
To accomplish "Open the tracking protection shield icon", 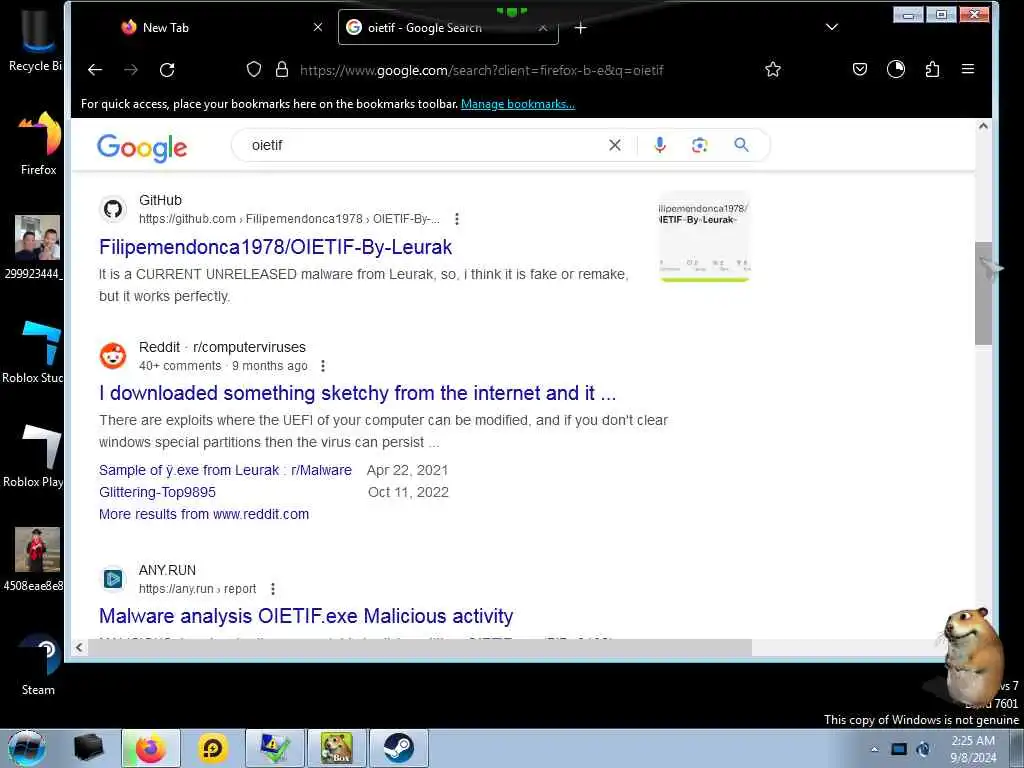I will pos(254,69).
